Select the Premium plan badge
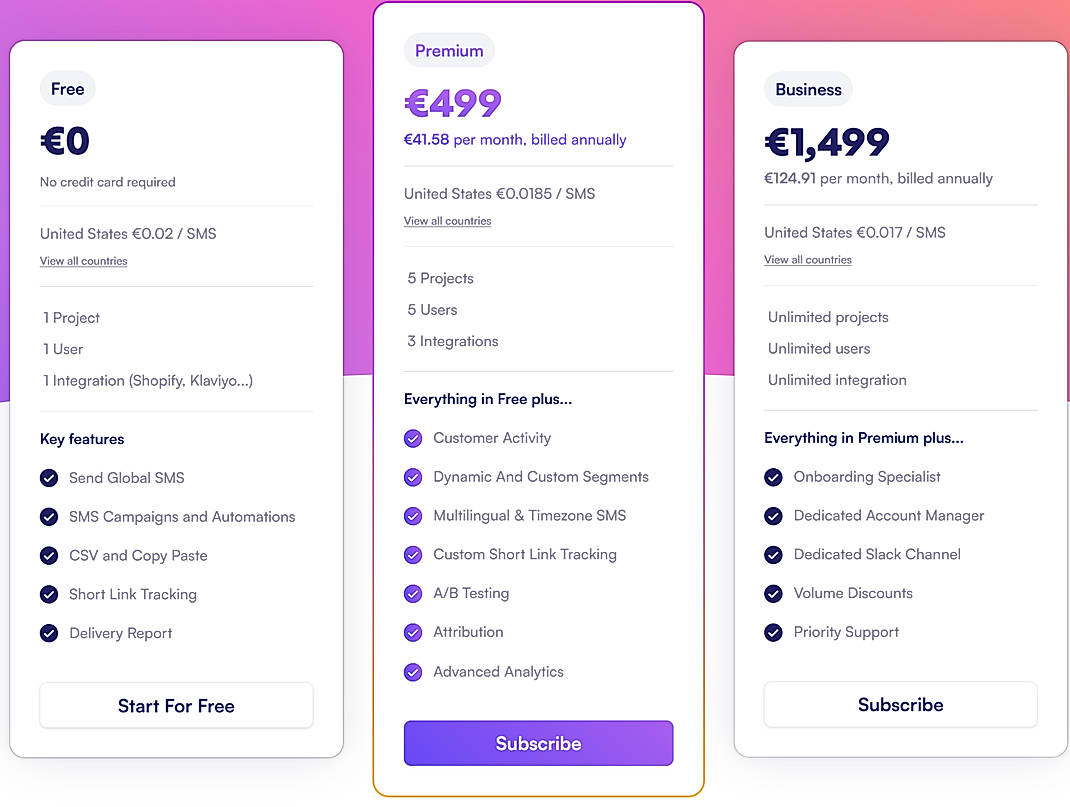The image size is (1070, 807). 449,50
